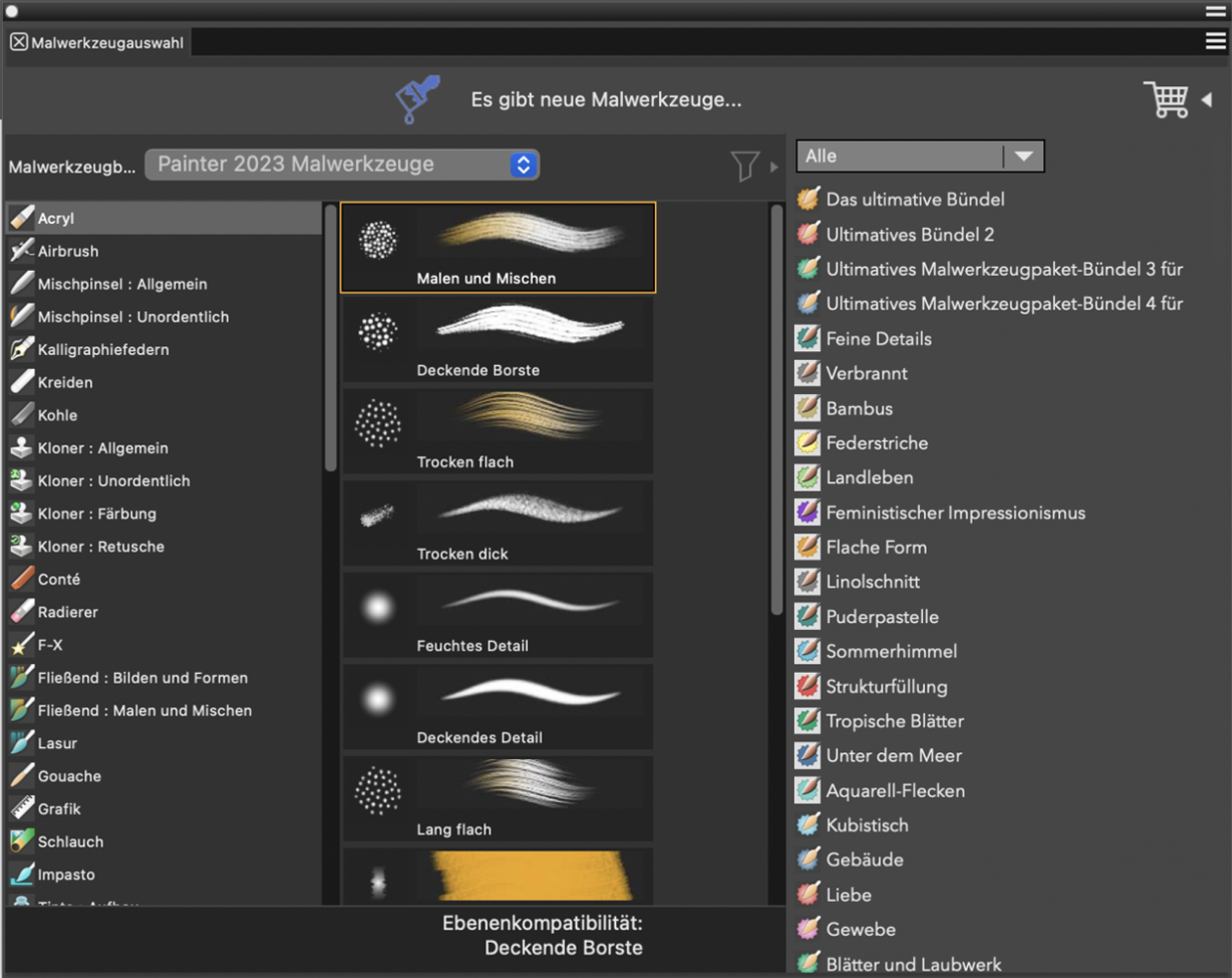Open the Painter 2023 Malwerkzeuge library dropdown
This screenshot has width=1232, height=978.
(342, 164)
